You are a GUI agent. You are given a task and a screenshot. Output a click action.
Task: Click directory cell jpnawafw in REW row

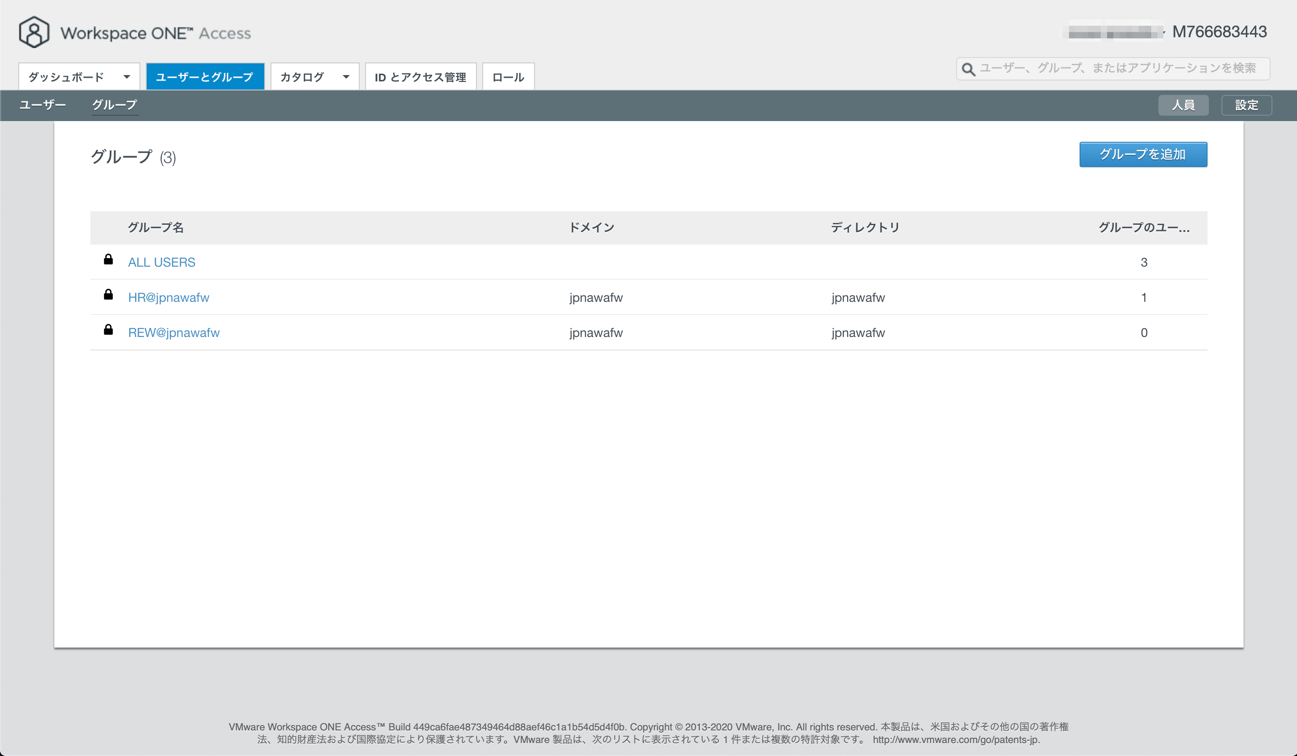click(x=858, y=332)
